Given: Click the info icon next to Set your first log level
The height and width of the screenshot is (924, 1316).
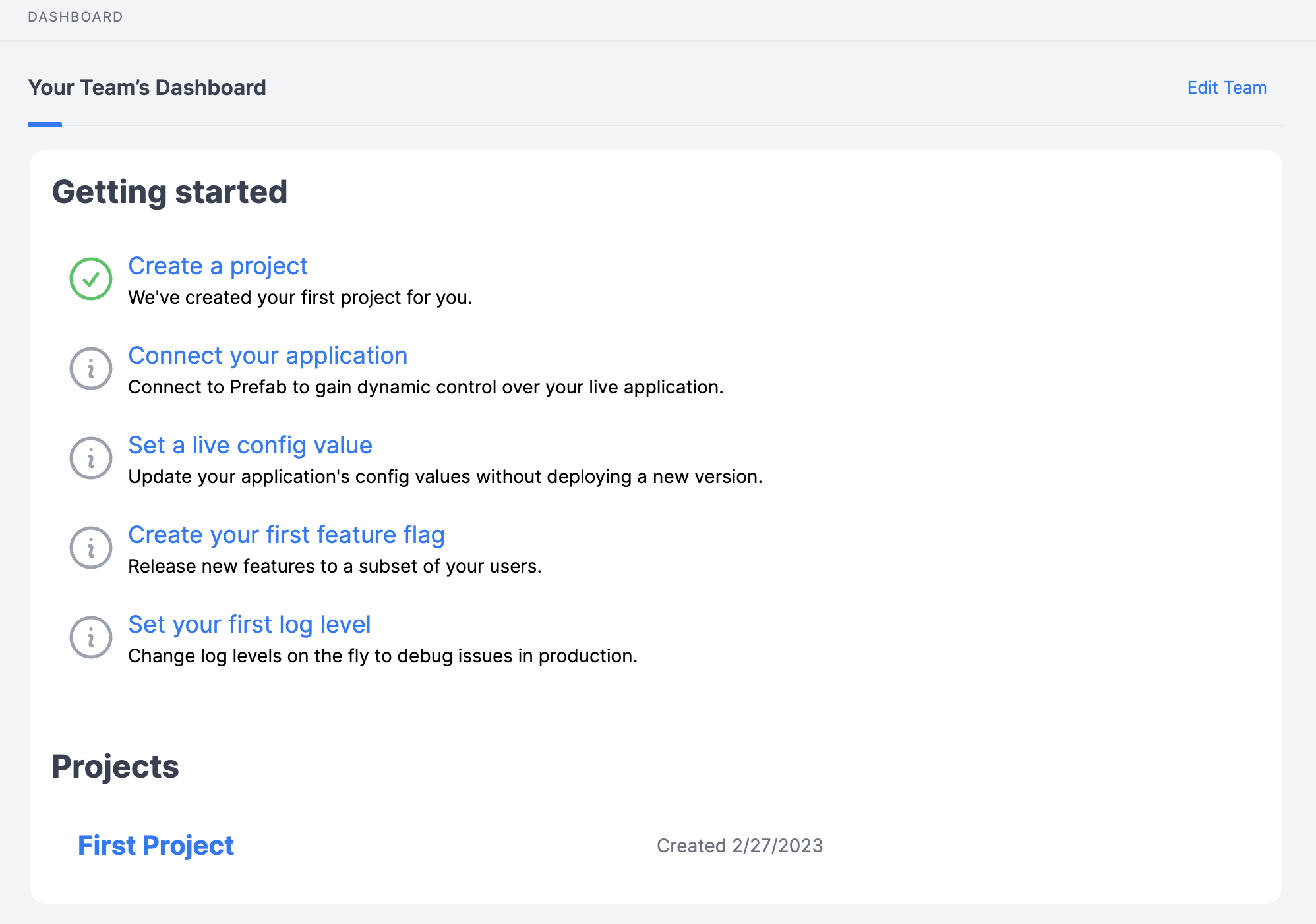Looking at the screenshot, I should [x=91, y=637].
